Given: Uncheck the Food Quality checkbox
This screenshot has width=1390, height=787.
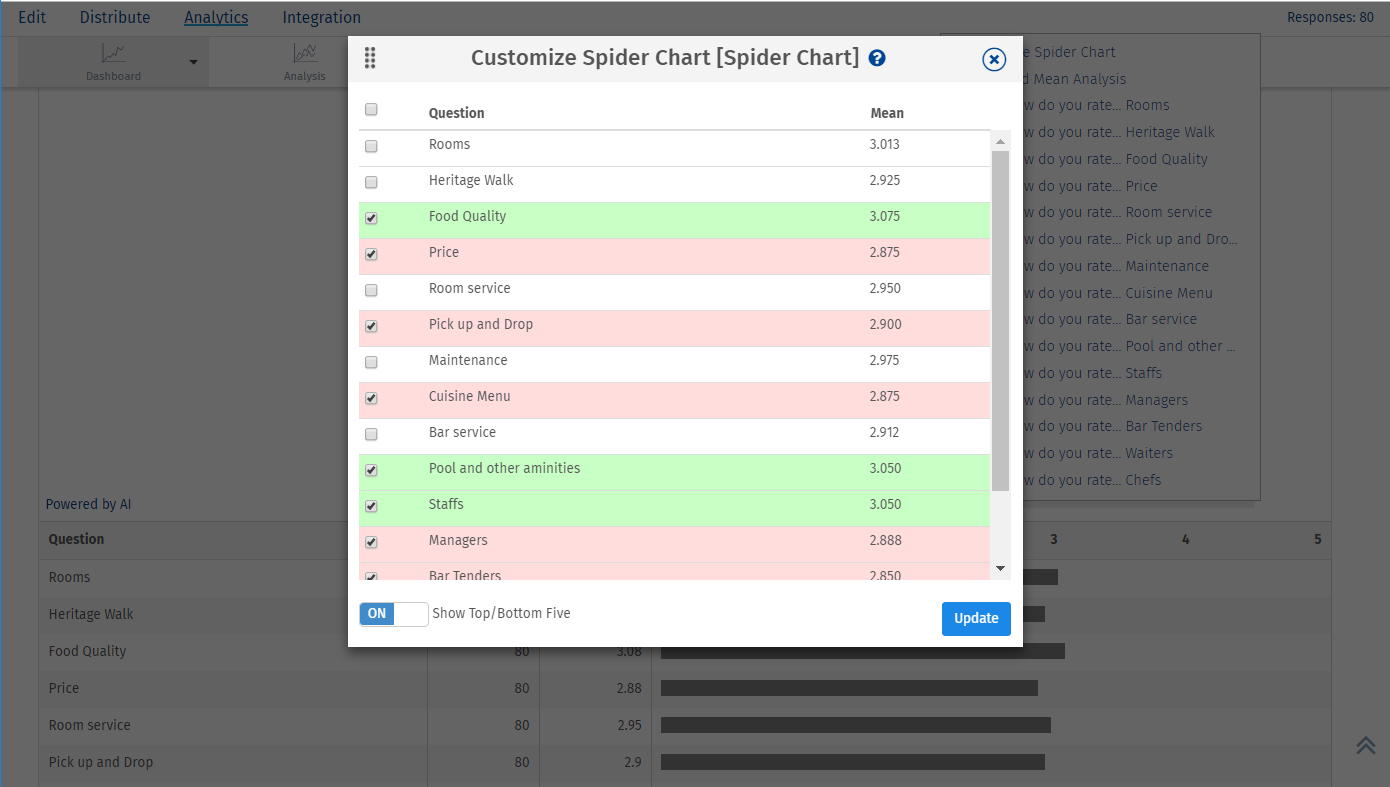Looking at the screenshot, I should tap(371, 218).
